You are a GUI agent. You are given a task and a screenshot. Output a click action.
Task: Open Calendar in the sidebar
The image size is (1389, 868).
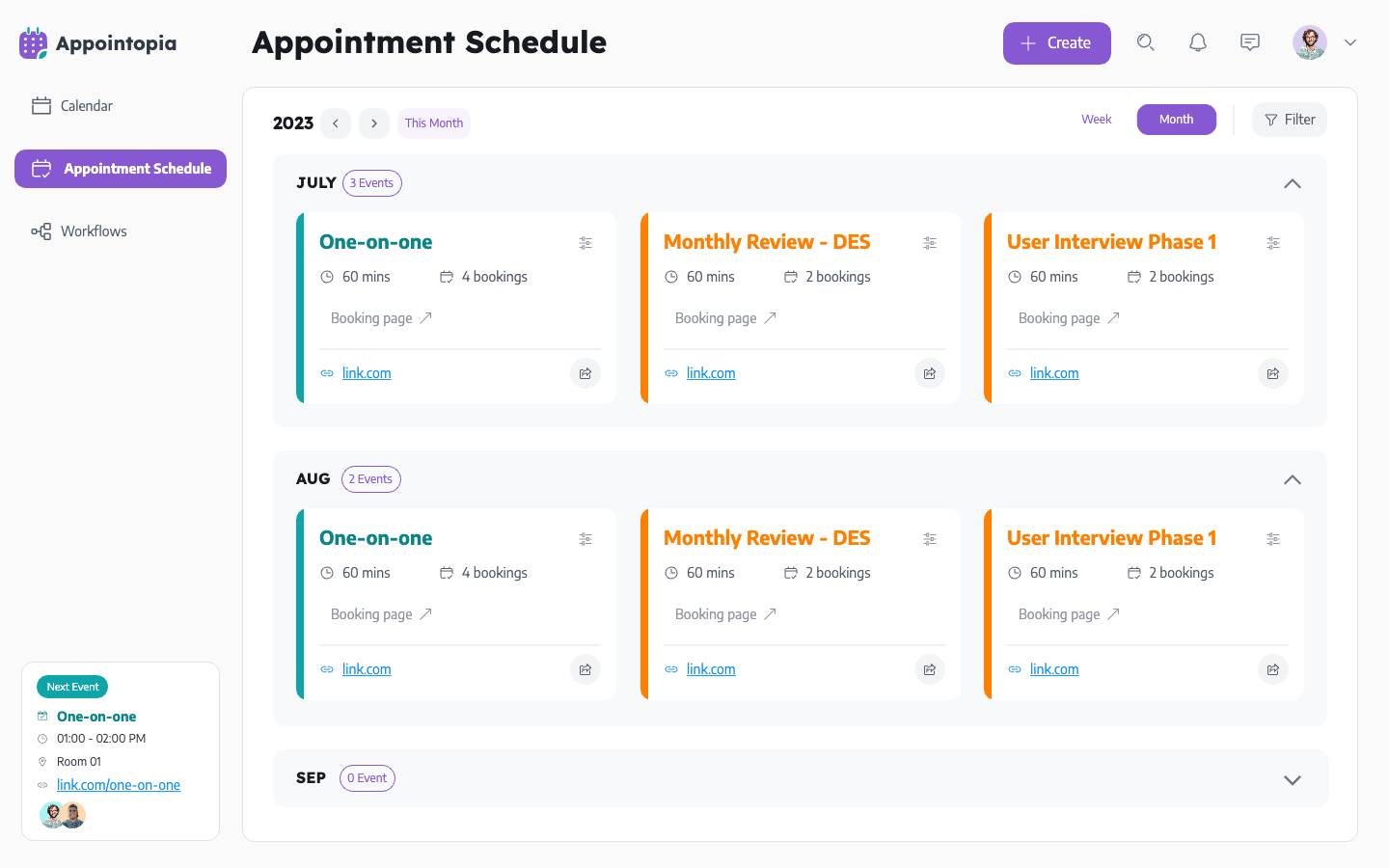point(86,106)
